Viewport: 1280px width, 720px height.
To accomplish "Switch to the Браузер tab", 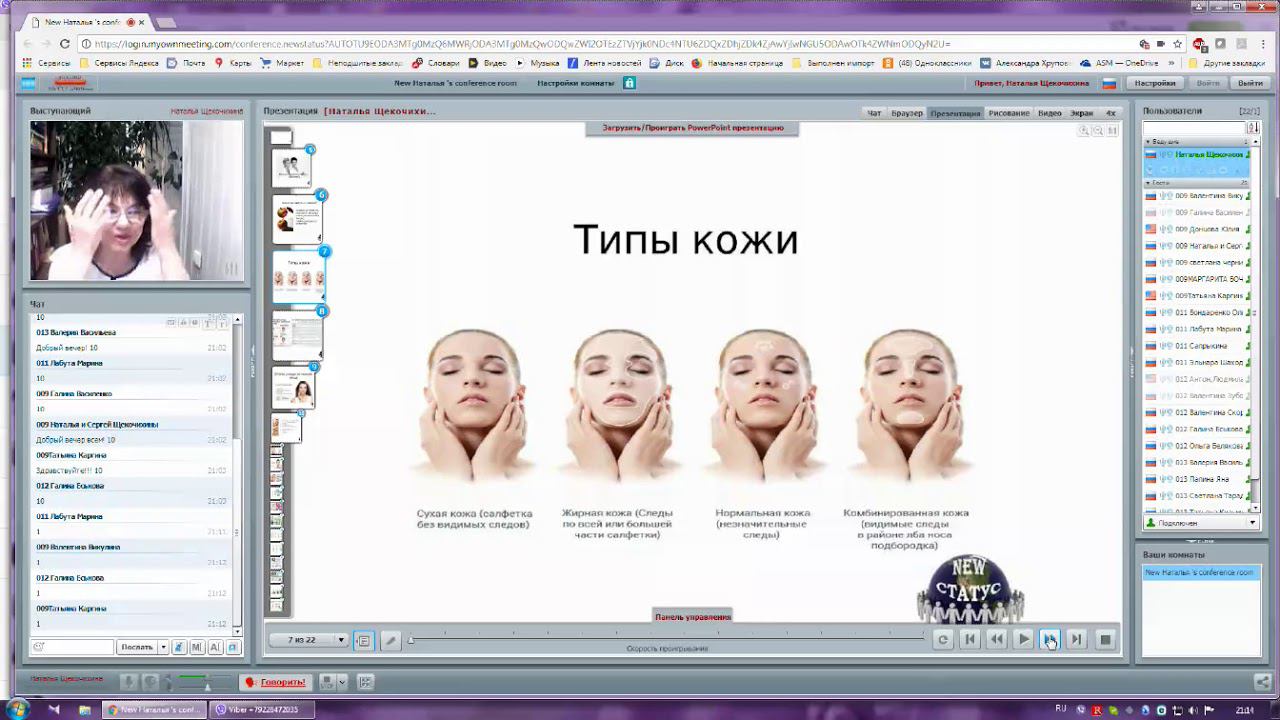I will pos(907,113).
